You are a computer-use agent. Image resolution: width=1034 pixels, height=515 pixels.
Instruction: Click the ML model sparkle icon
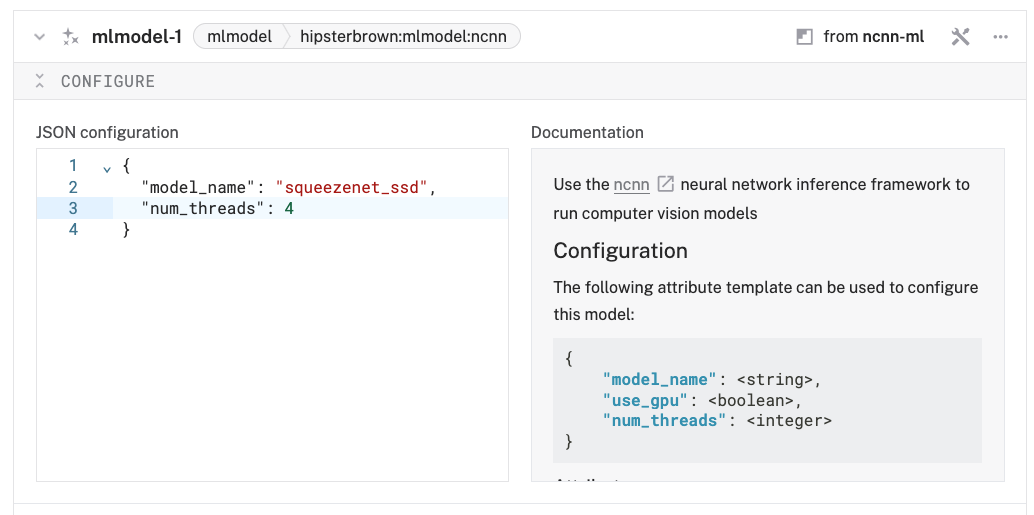click(70, 37)
